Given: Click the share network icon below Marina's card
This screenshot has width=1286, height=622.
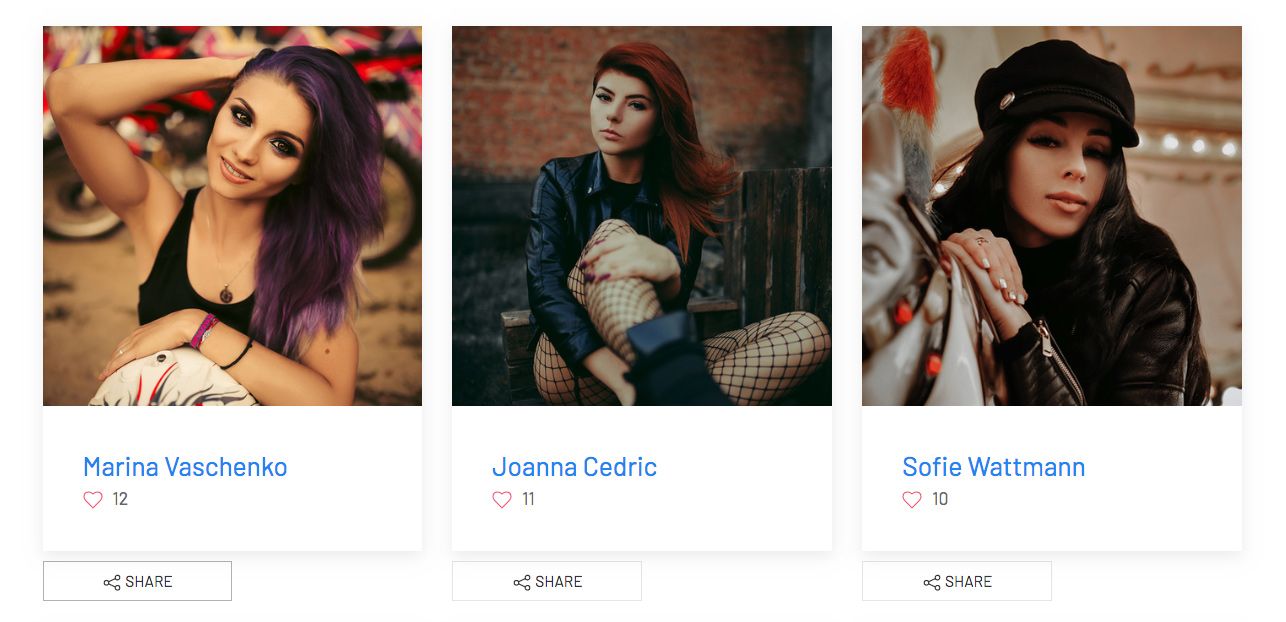Looking at the screenshot, I should (x=112, y=582).
